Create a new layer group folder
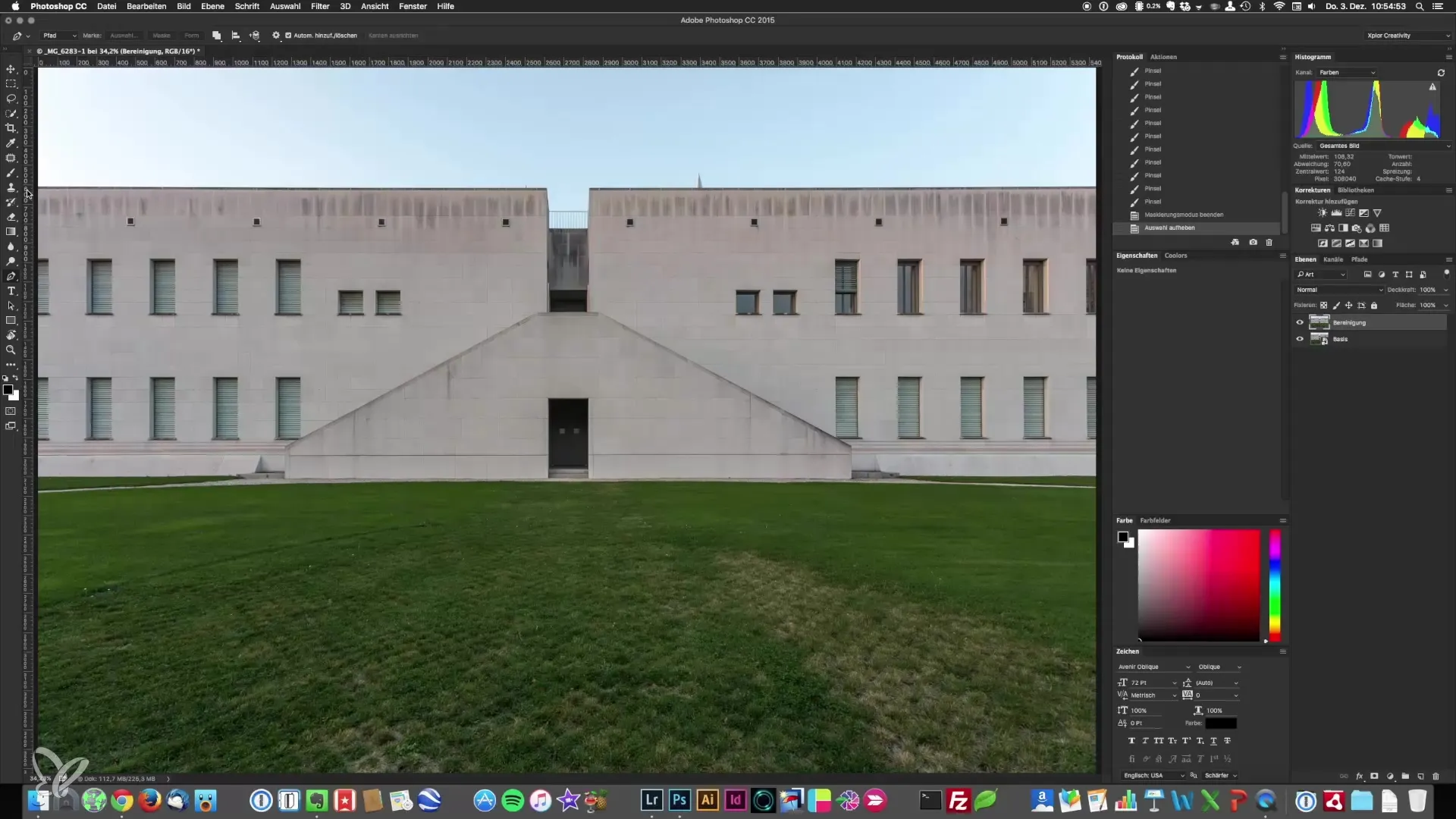The width and height of the screenshot is (1456, 819). [1405, 776]
